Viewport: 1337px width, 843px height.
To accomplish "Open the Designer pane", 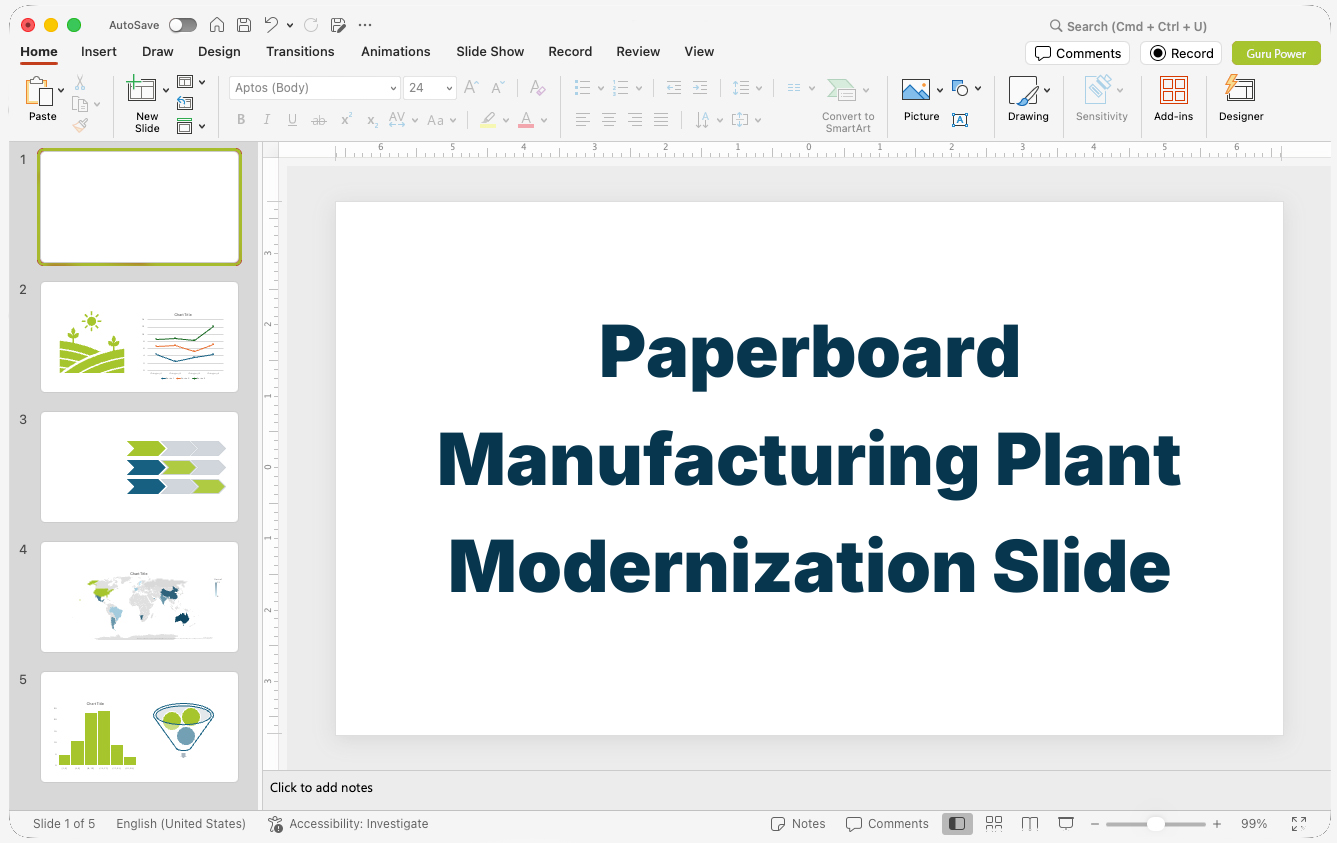I will coord(1241,99).
